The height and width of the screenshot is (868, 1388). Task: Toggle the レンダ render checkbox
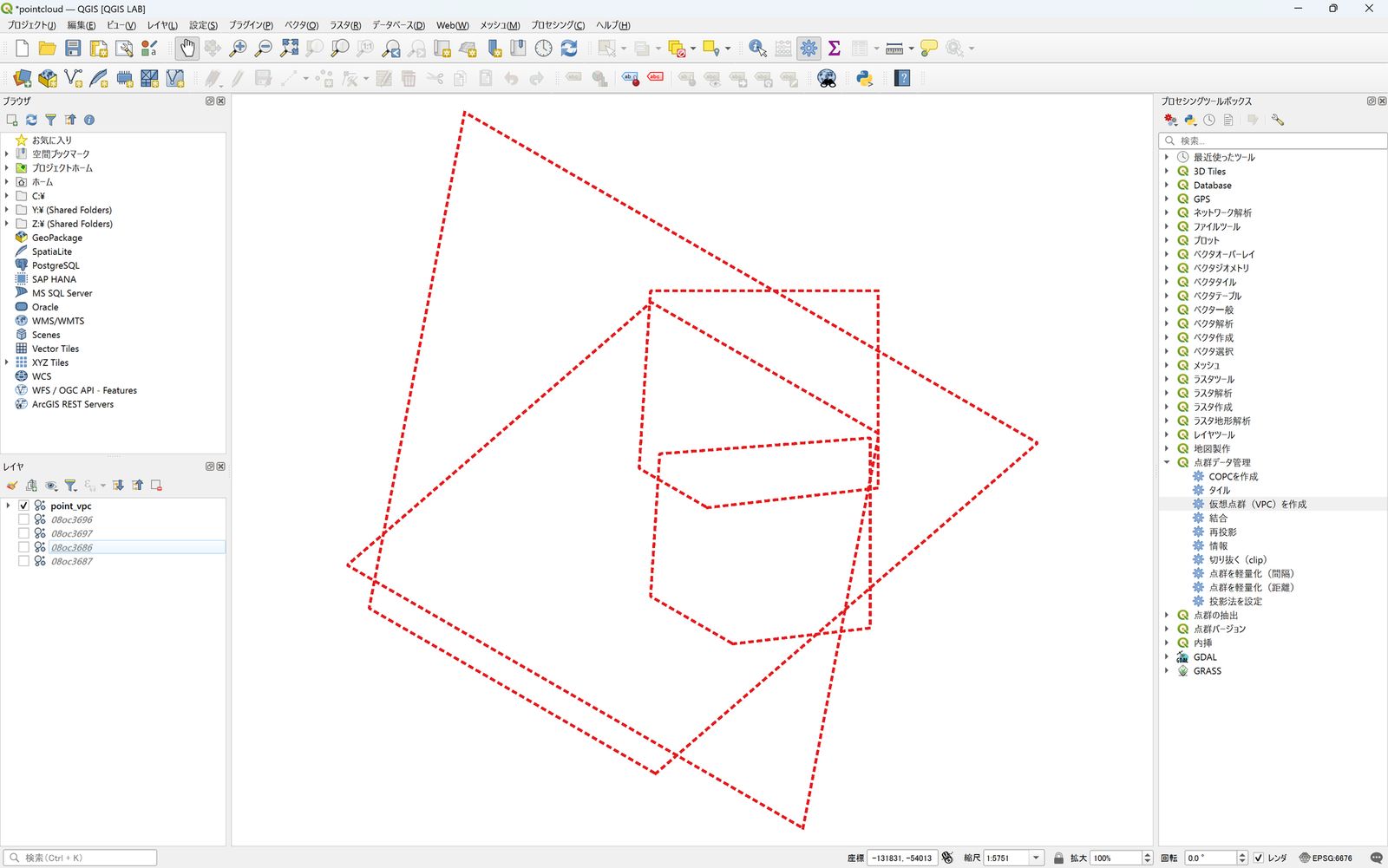1259,858
